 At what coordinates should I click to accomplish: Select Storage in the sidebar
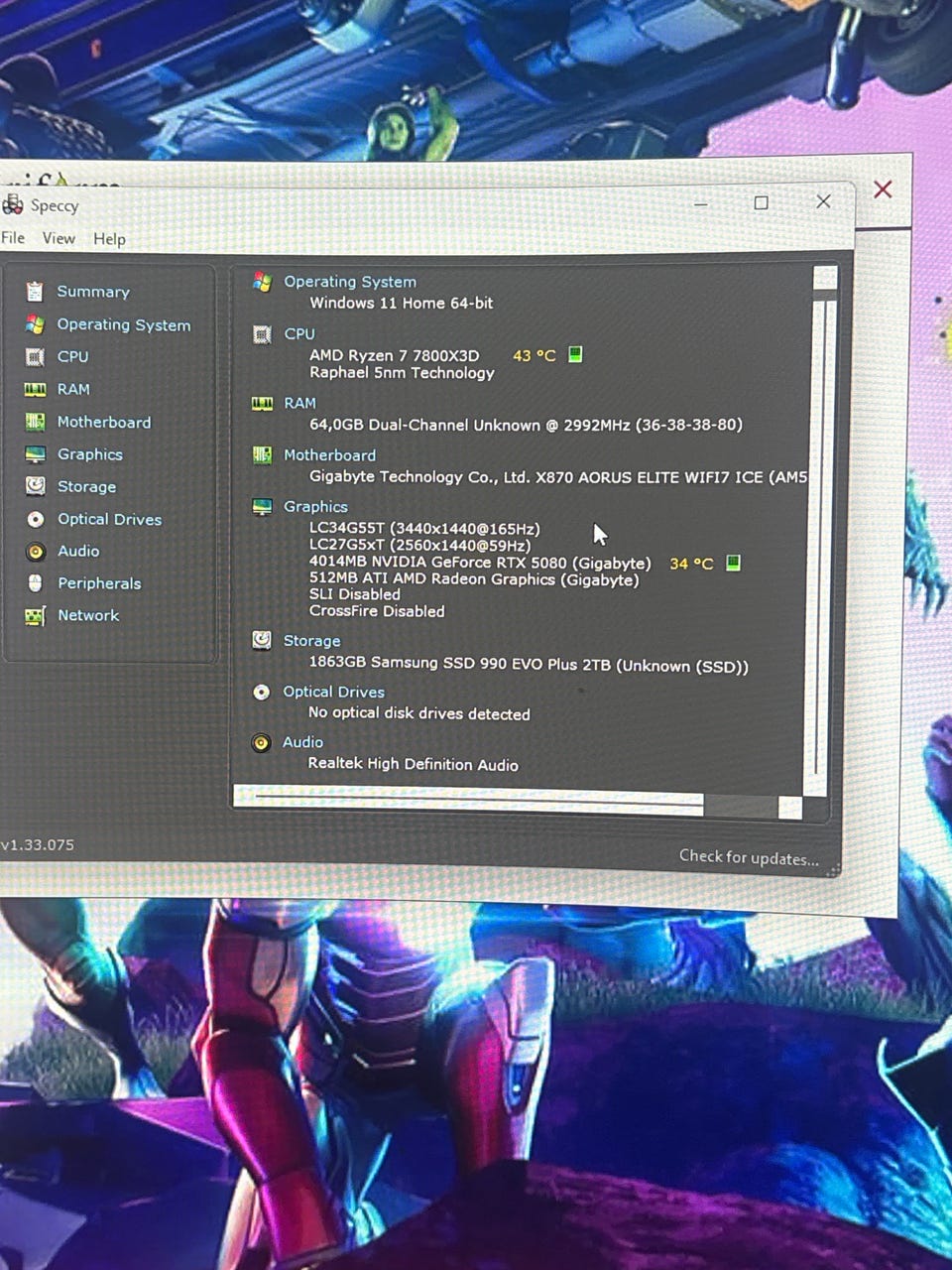[86, 486]
